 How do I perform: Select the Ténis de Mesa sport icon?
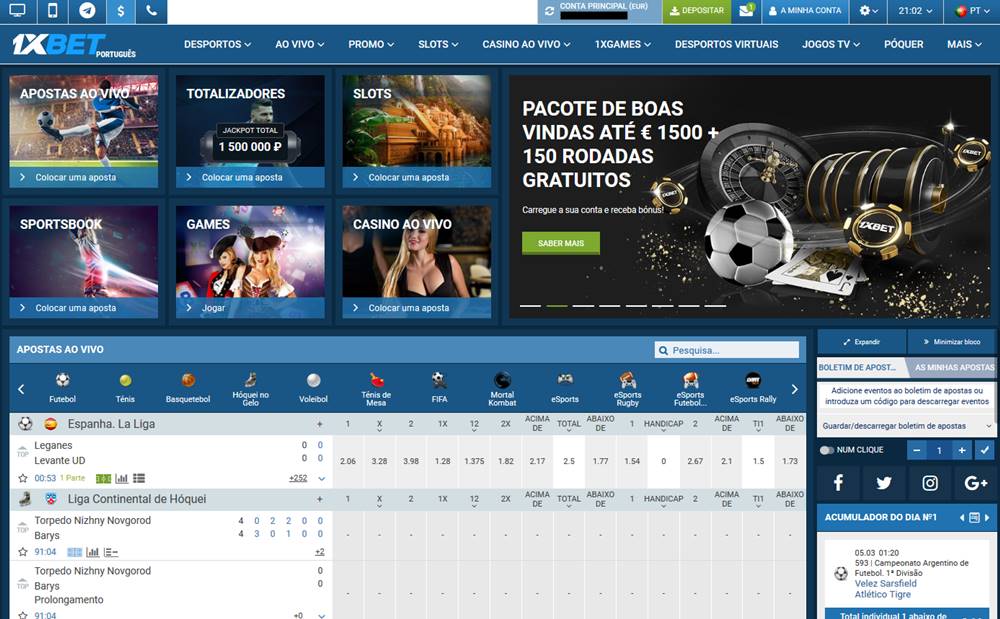click(x=376, y=388)
